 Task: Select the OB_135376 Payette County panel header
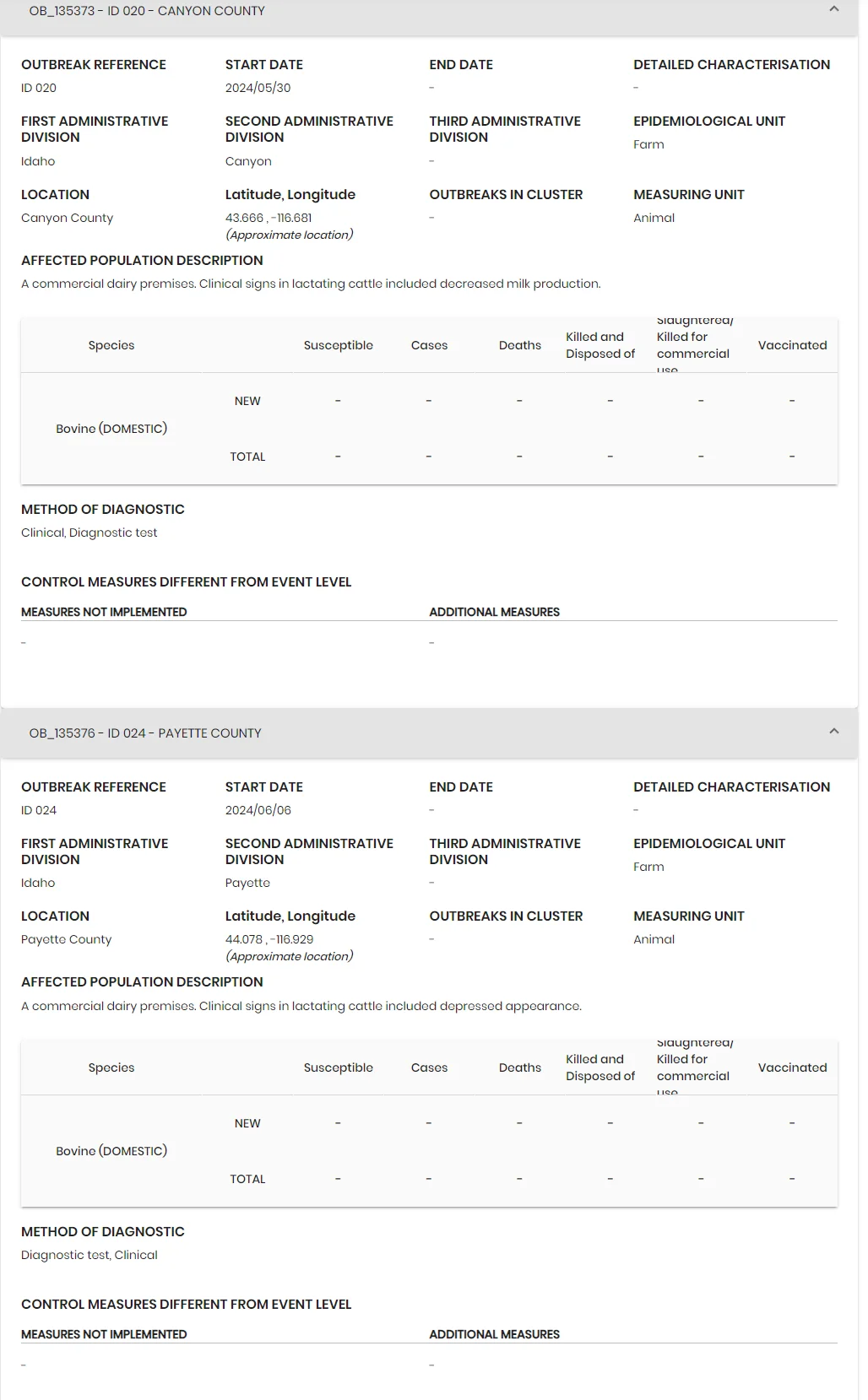tap(429, 732)
